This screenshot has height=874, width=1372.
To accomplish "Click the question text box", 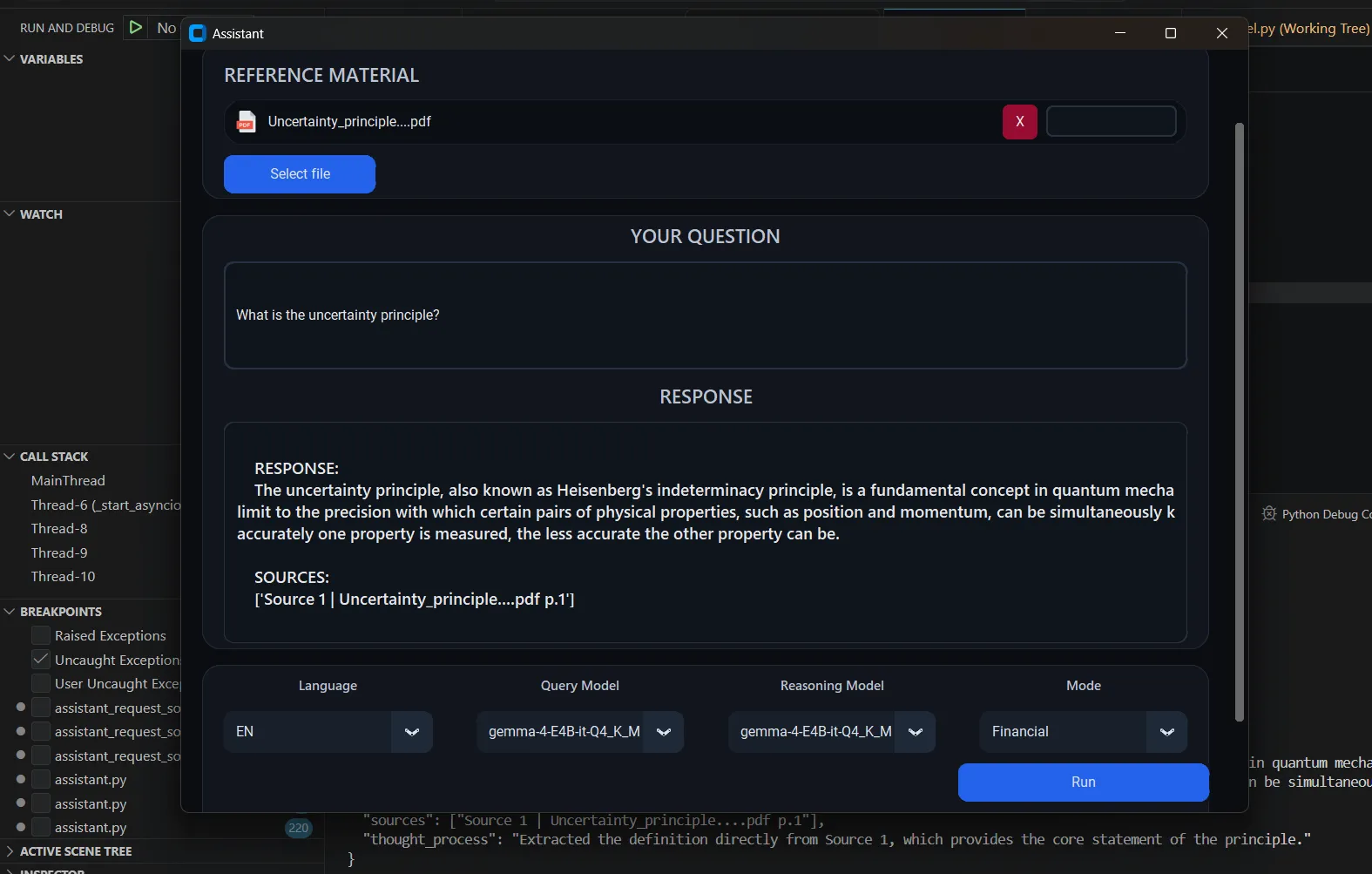I will click(705, 315).
